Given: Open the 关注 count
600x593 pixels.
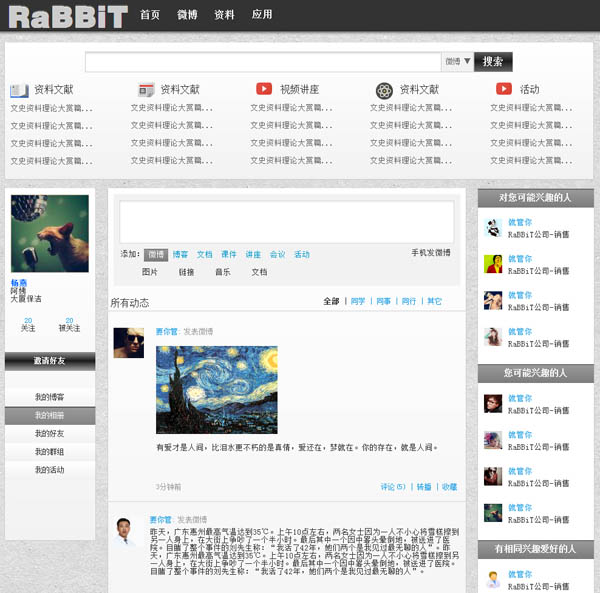Looking at the screenshot, I should 28,325.
